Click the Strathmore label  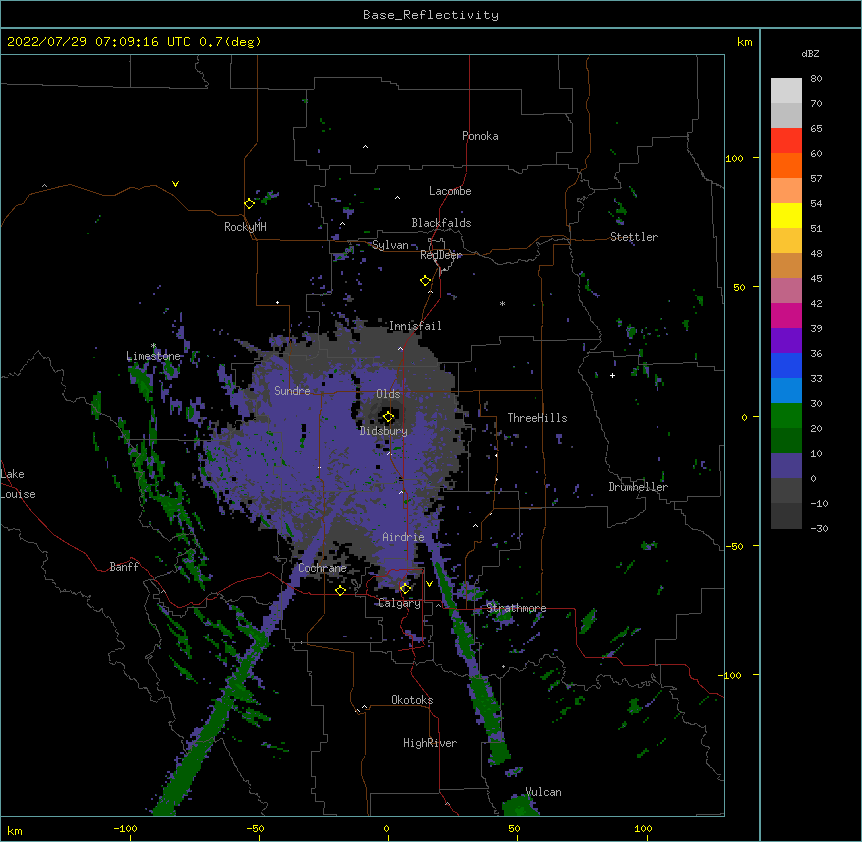click(x=516, y=608)
